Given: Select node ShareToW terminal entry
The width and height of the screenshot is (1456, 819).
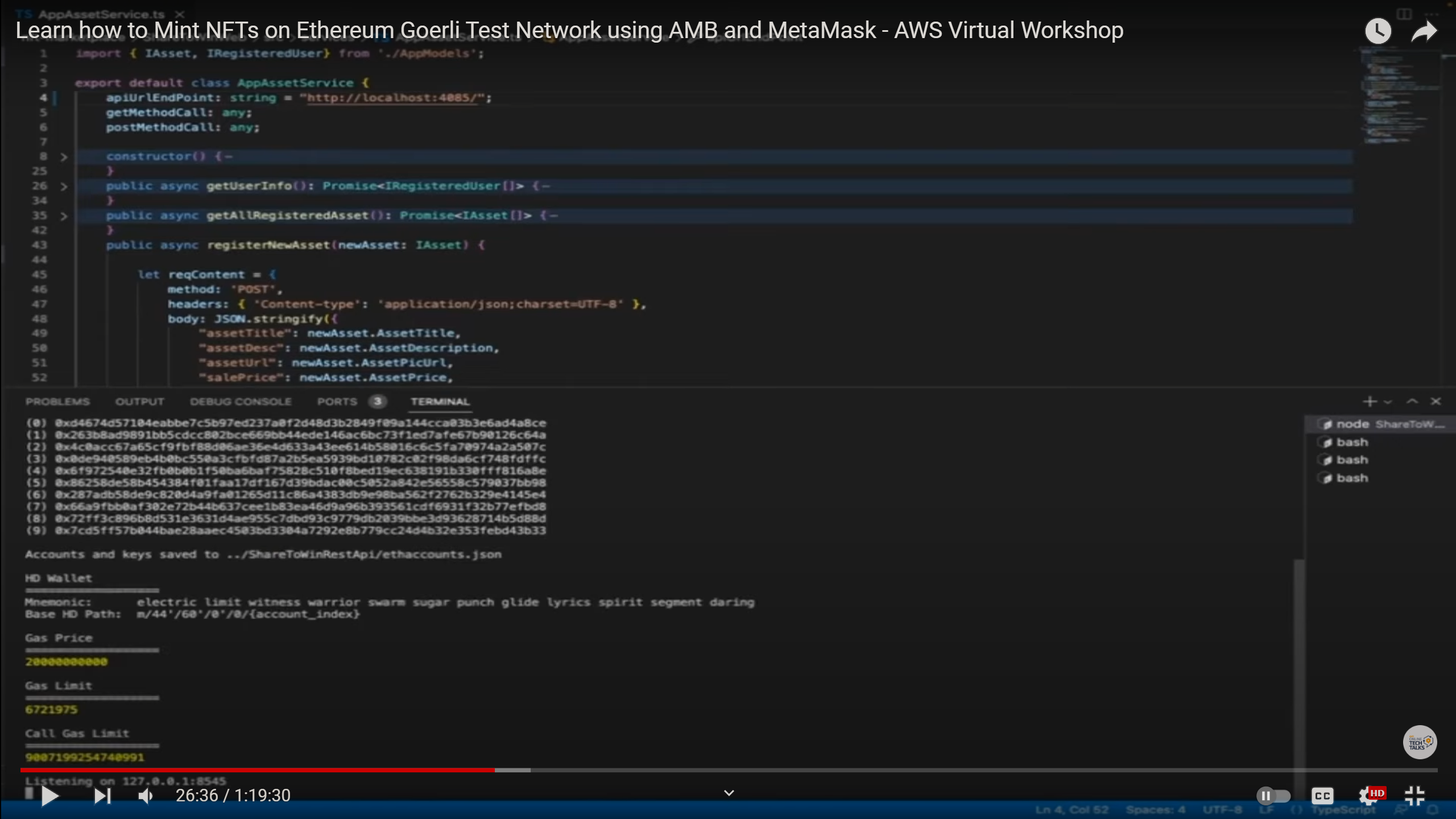Looking at the screenshot, I should [1382, 424].
